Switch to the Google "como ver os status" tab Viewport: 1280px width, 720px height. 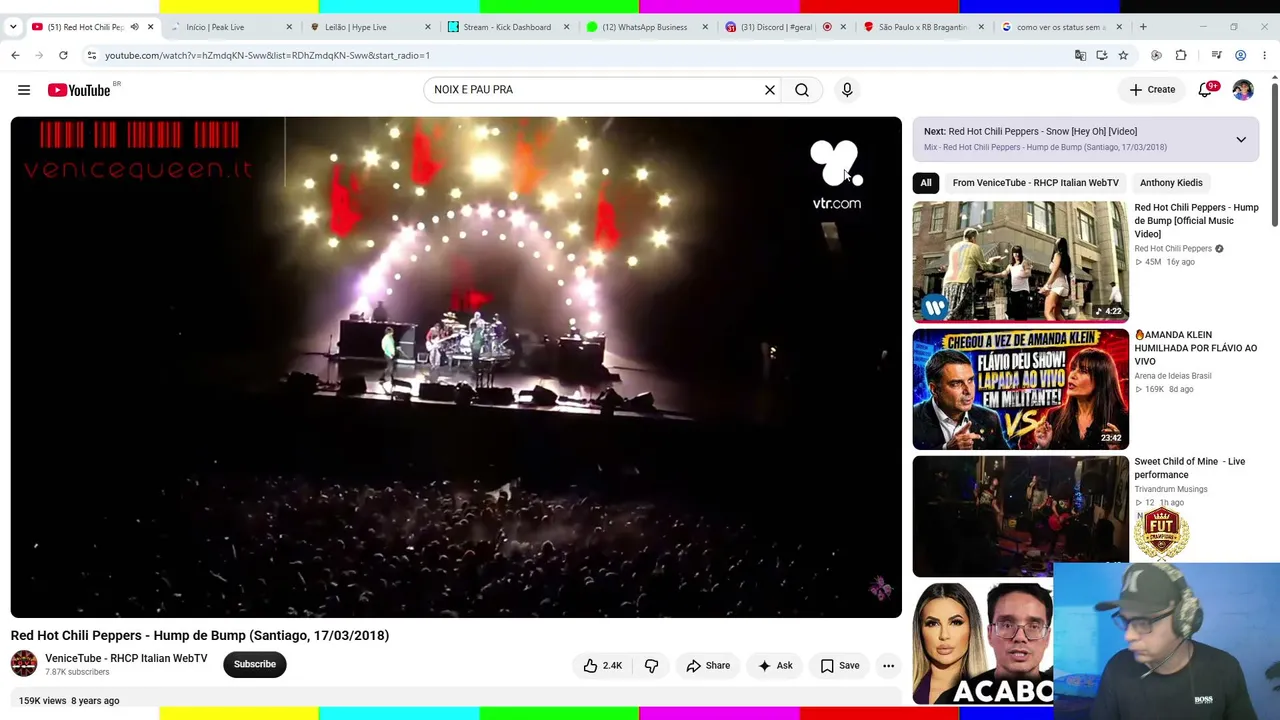[x=1063, y=27]
